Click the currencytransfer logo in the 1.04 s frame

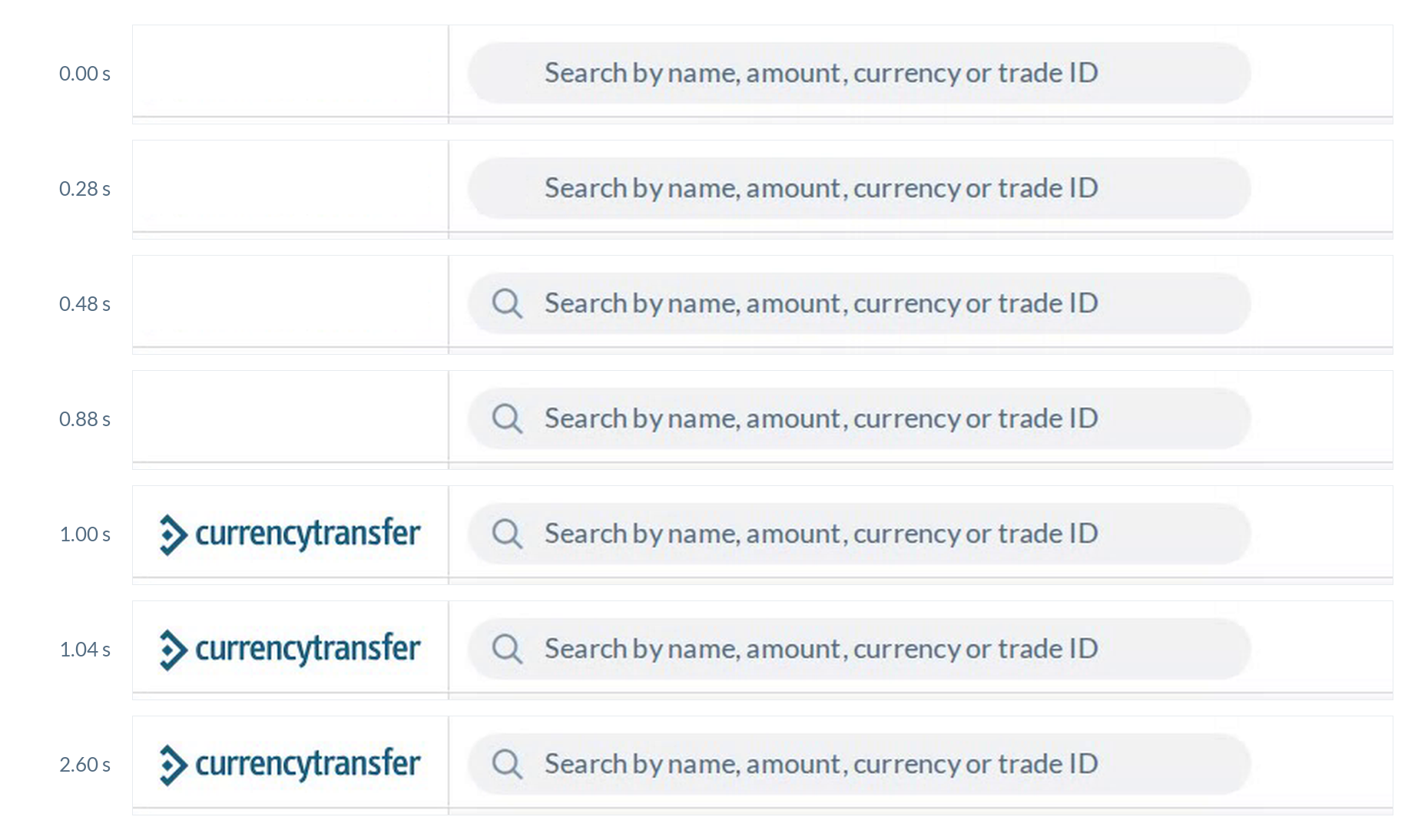coord(290,650)
